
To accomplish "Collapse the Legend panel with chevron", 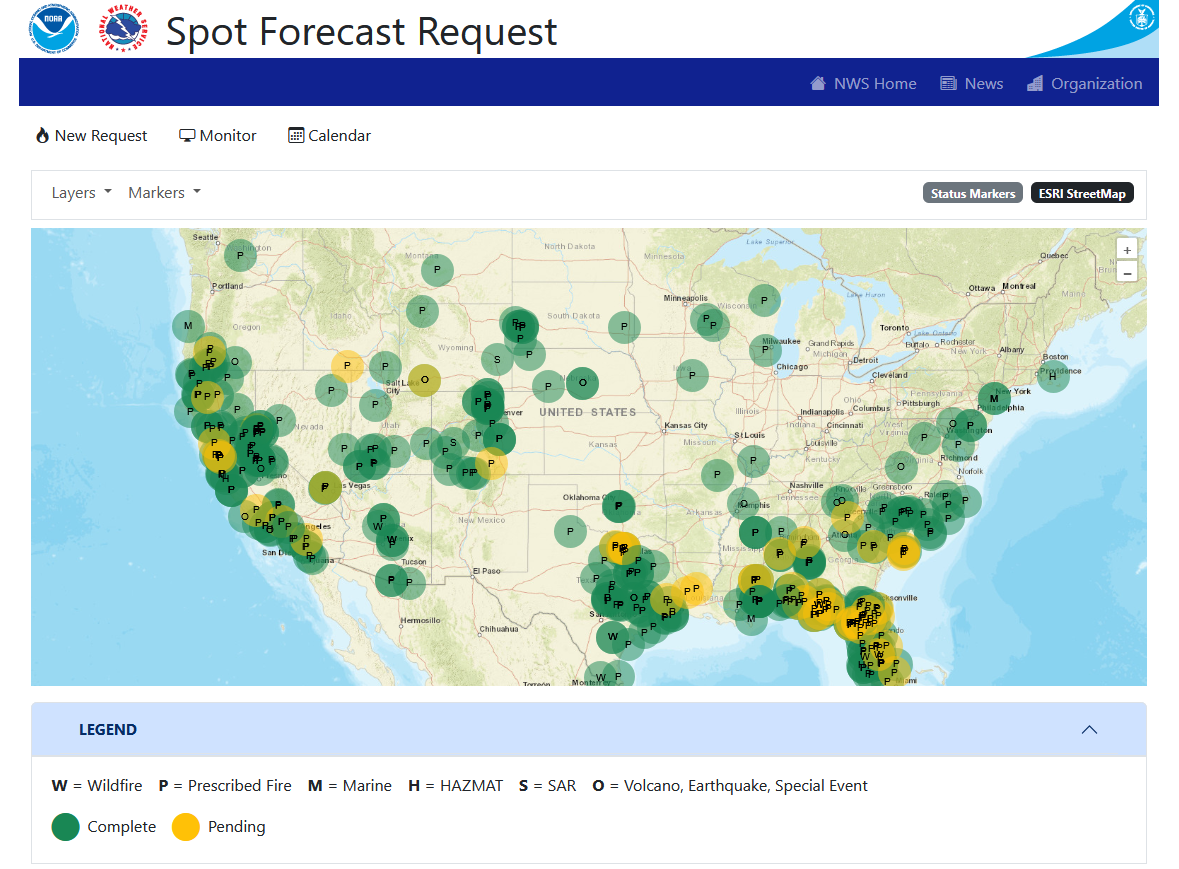I will (x=1089, y=730).
